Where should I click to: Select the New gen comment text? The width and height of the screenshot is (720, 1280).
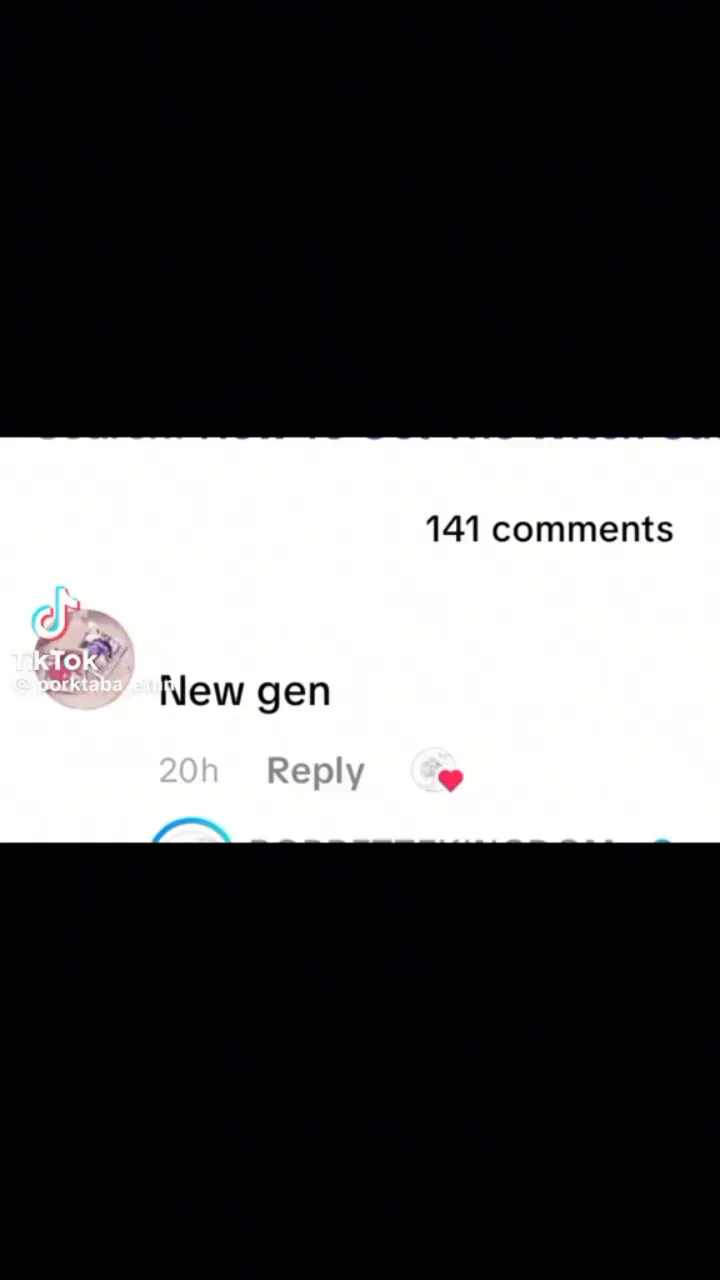coord(244,691)
